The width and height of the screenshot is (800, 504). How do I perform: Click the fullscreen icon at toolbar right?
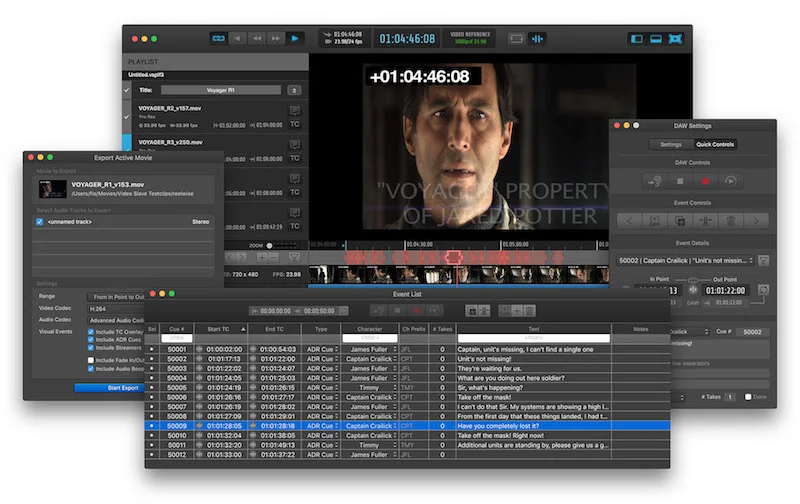(675, 39)
